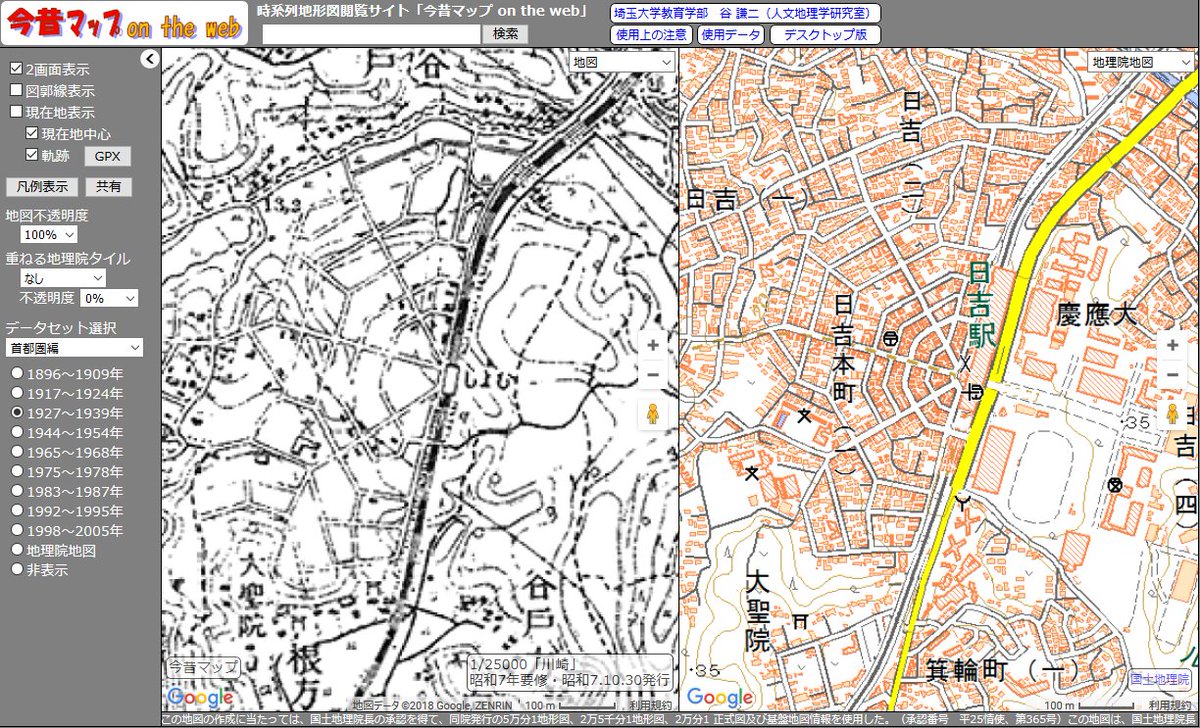Click 利用規約 link on right map
Screen dimensions: 1200x728
pyautogui.click(x=1172, y=705)
